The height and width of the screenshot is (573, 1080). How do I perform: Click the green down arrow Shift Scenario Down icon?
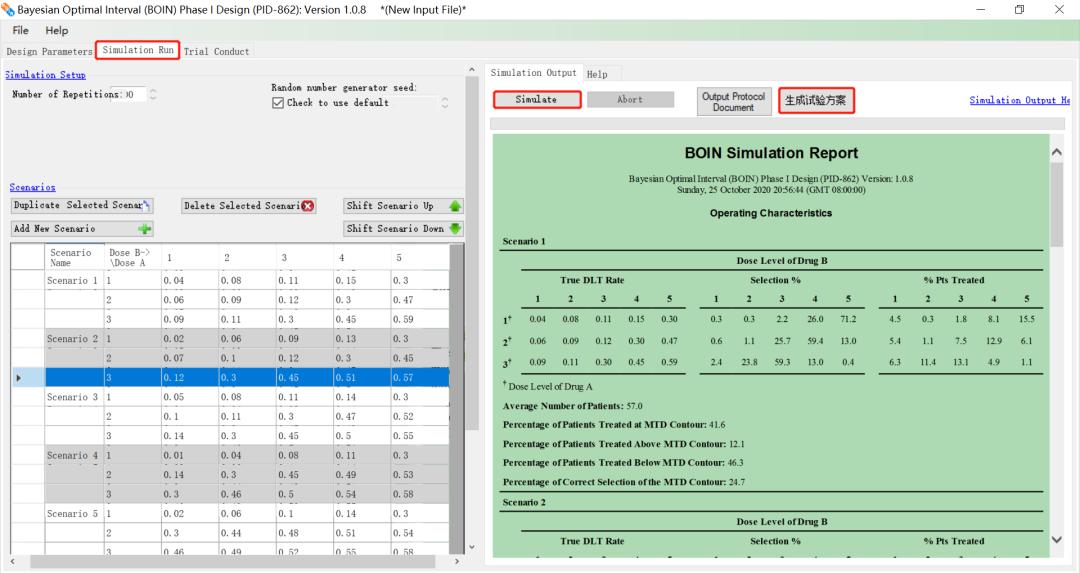(455, 229)
